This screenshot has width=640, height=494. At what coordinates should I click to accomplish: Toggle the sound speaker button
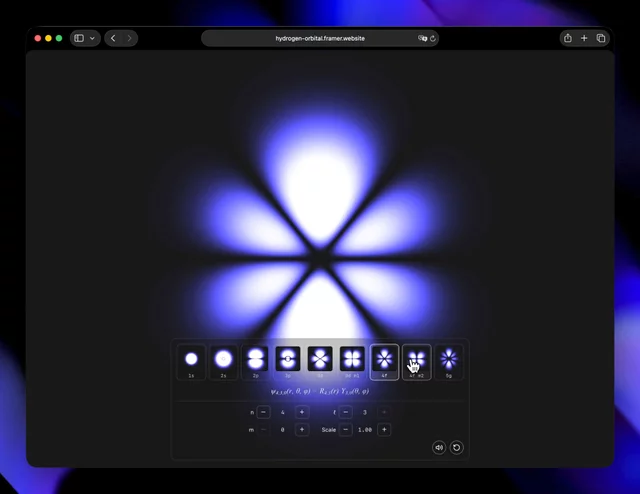click(439, 447)
